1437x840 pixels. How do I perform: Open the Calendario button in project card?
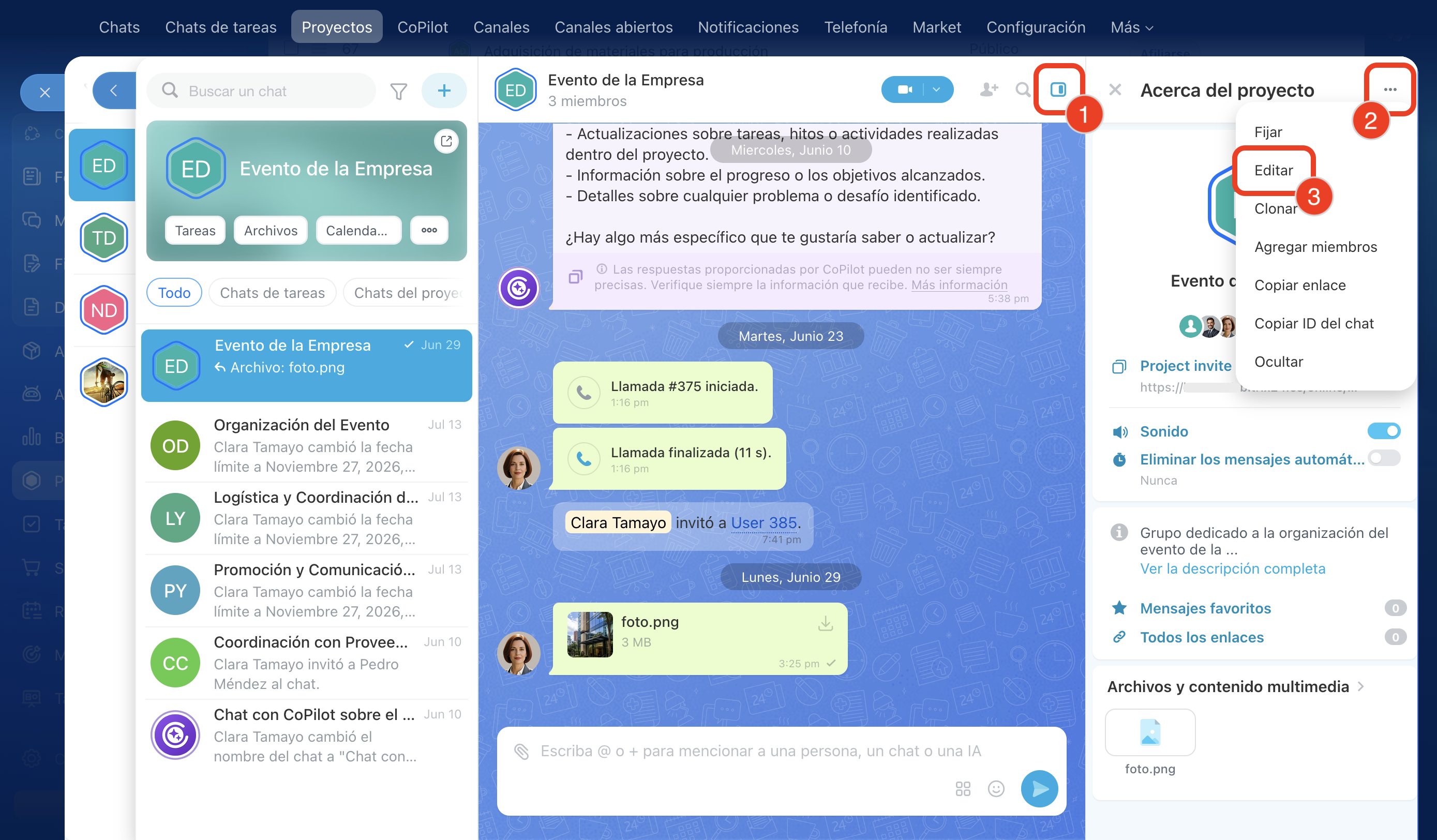point(358,230)
